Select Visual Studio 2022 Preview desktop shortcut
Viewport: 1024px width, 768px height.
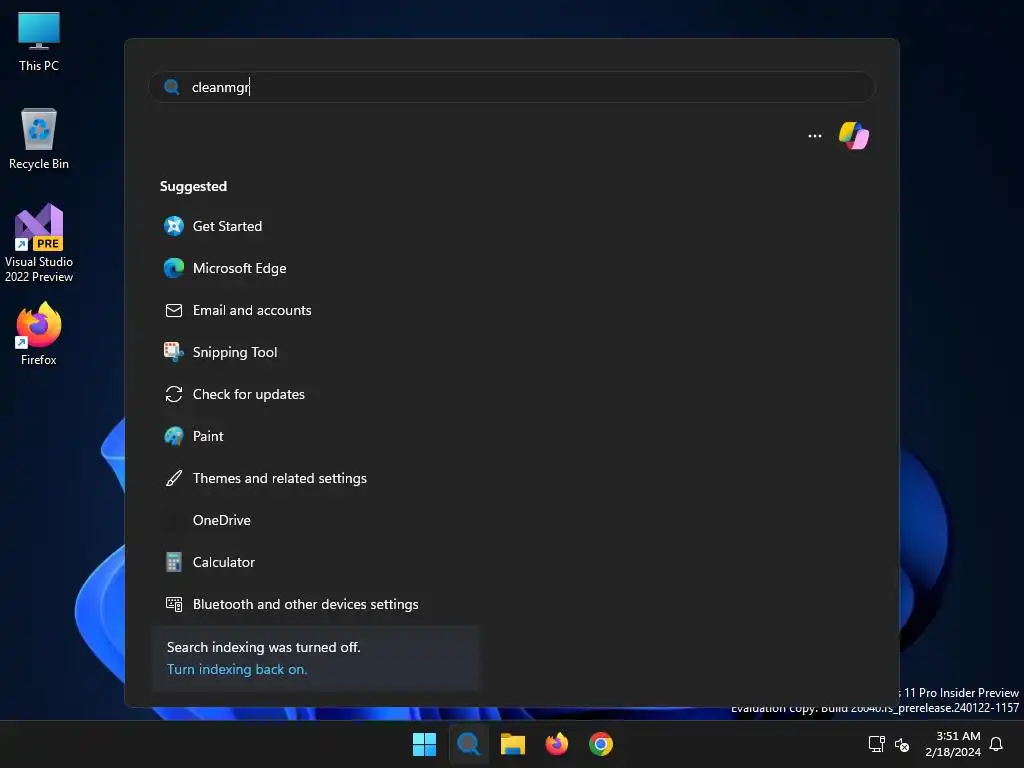[39, 243]
